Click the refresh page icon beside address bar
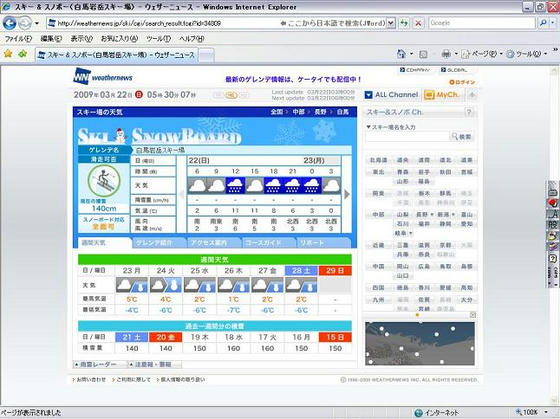The image size is (560, 419). coord(404,23)
